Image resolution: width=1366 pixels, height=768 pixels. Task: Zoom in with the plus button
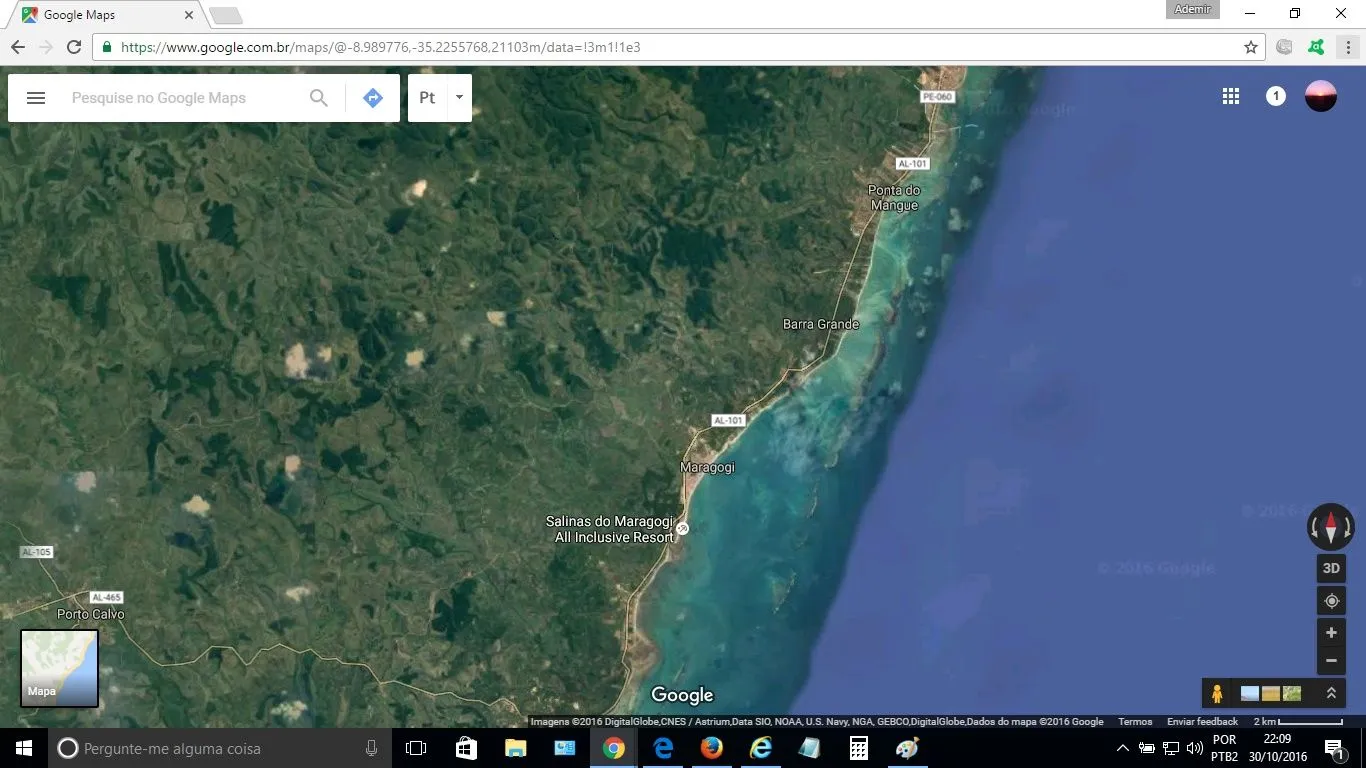[1331, 633]
